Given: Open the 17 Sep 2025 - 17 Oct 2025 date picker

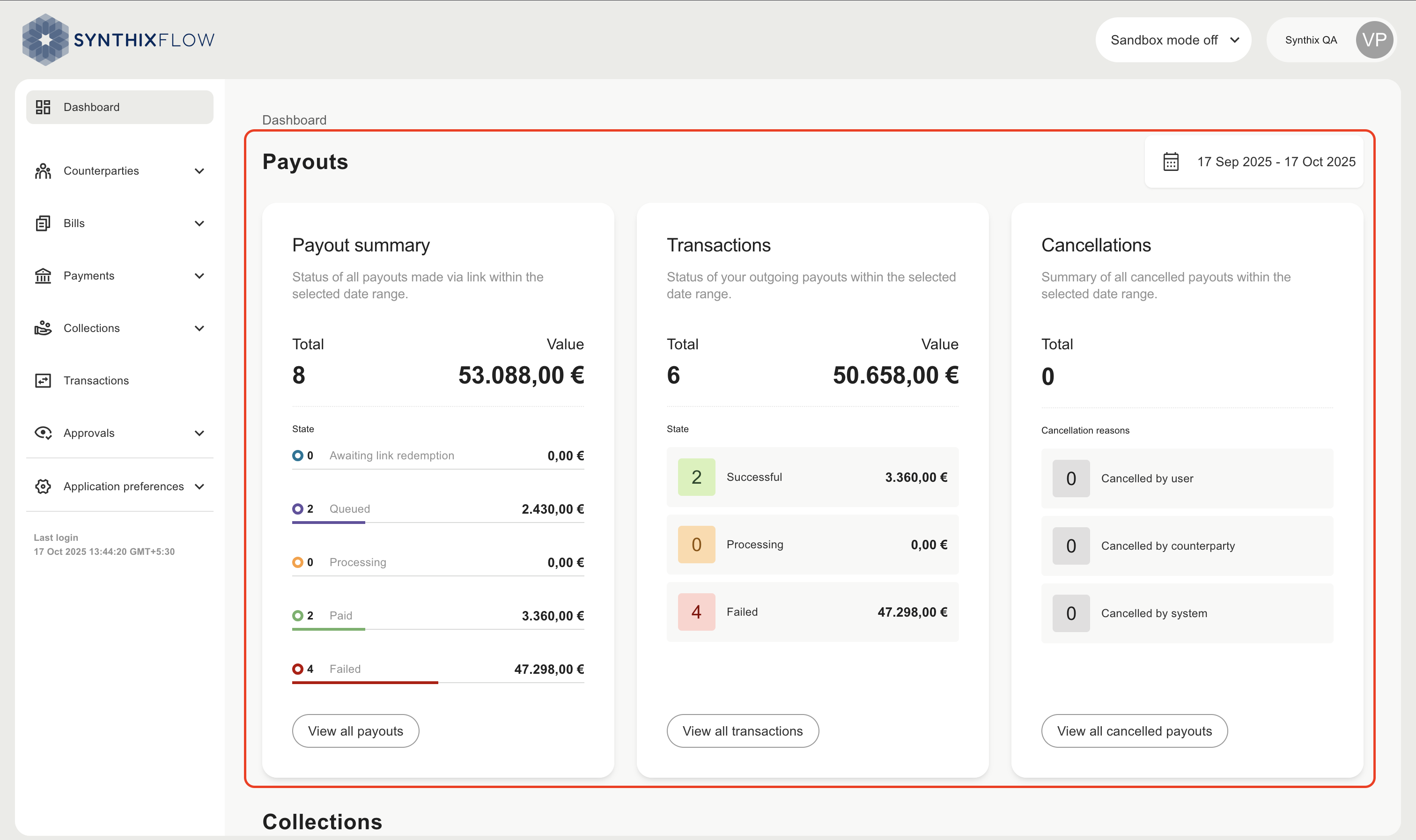Looking at the screenshot, I should coord(1254,162).
